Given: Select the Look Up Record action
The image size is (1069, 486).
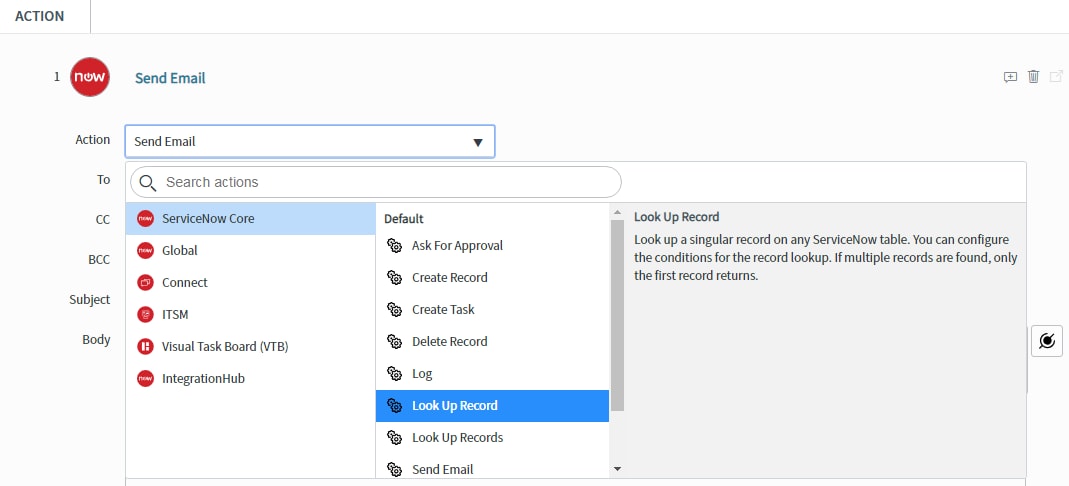Looking at the screenshot, I should (492, 406).
